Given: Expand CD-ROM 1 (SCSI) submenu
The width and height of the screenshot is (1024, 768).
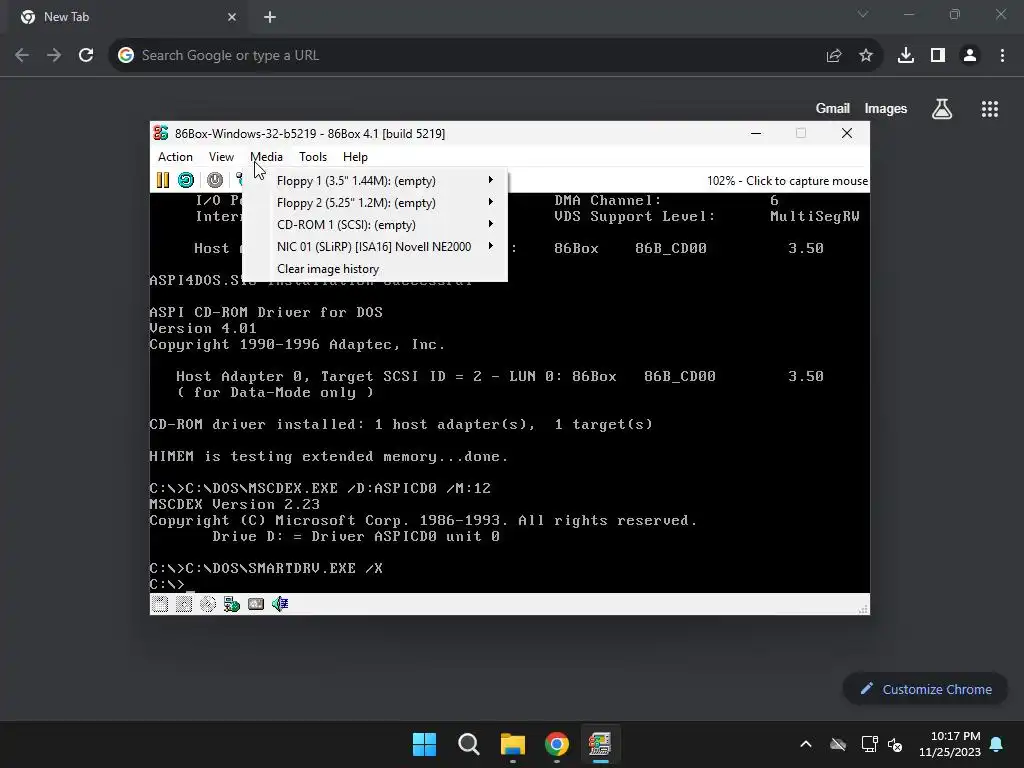Looking at the screenshot, I should pyautogui.click(x=375, y=225).
